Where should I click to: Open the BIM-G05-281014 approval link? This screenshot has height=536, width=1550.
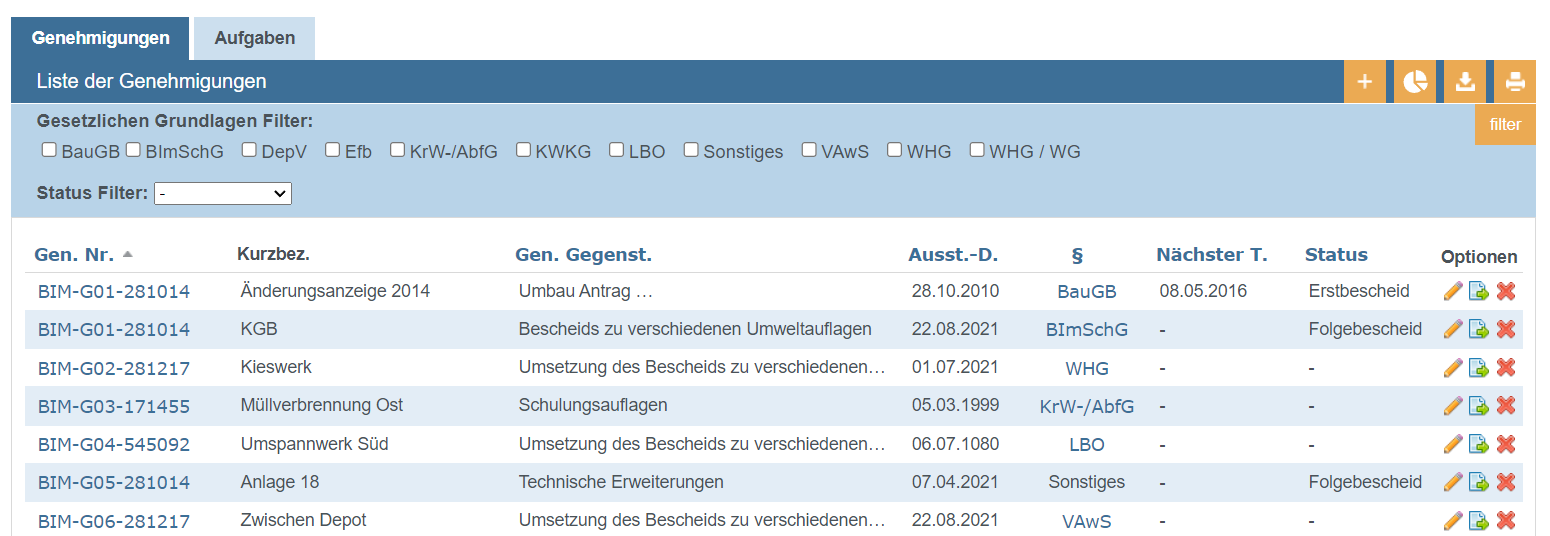pos(114,483)
